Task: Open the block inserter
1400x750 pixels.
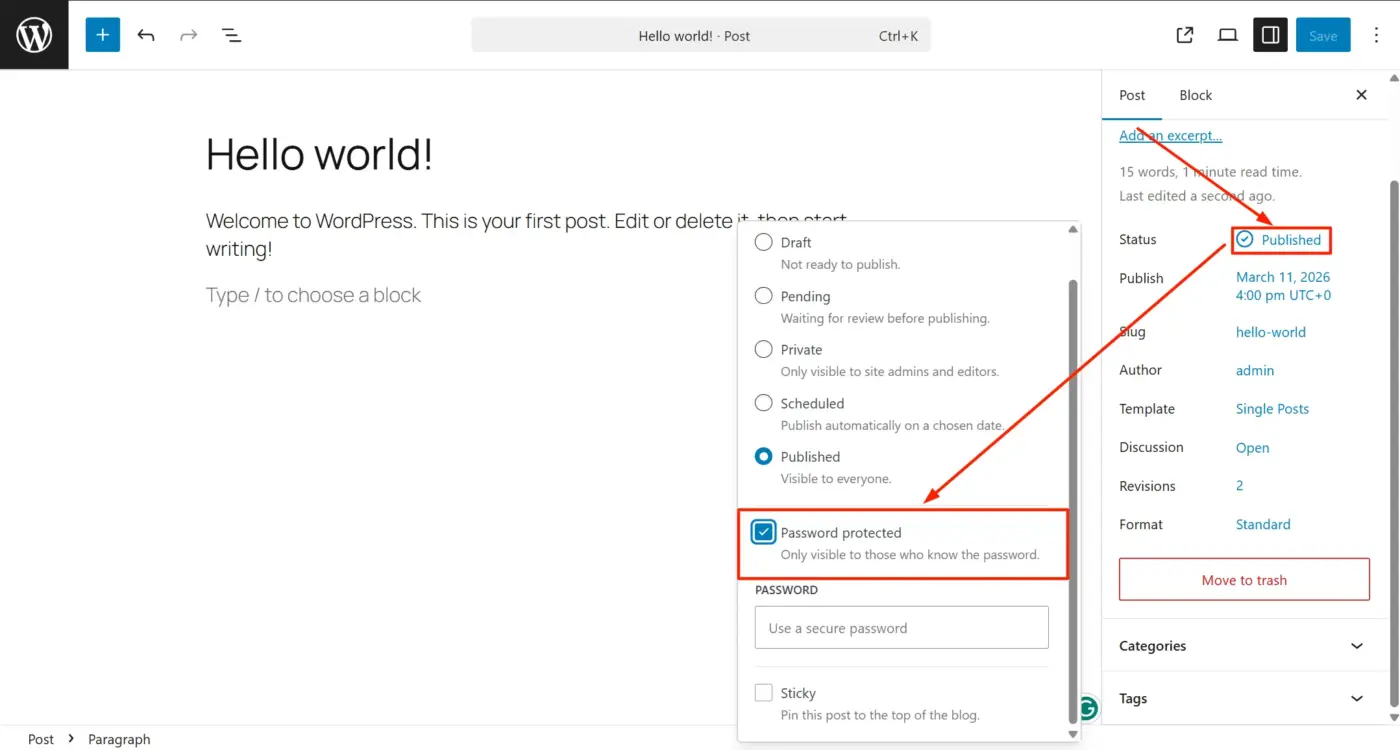Action: point(102,34)
